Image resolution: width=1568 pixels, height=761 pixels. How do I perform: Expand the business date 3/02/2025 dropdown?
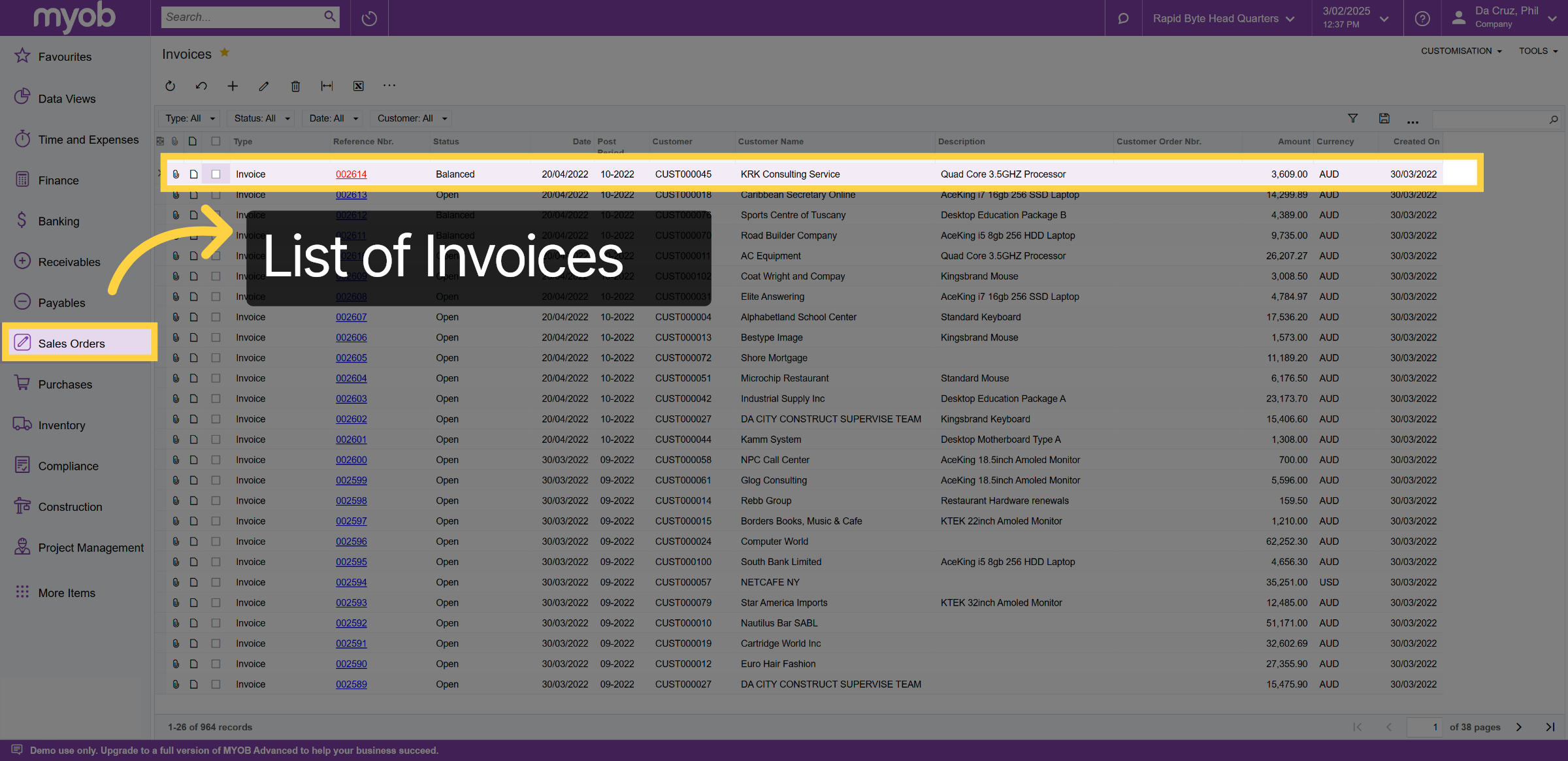pyautogui.click(x=1356, y=18)
